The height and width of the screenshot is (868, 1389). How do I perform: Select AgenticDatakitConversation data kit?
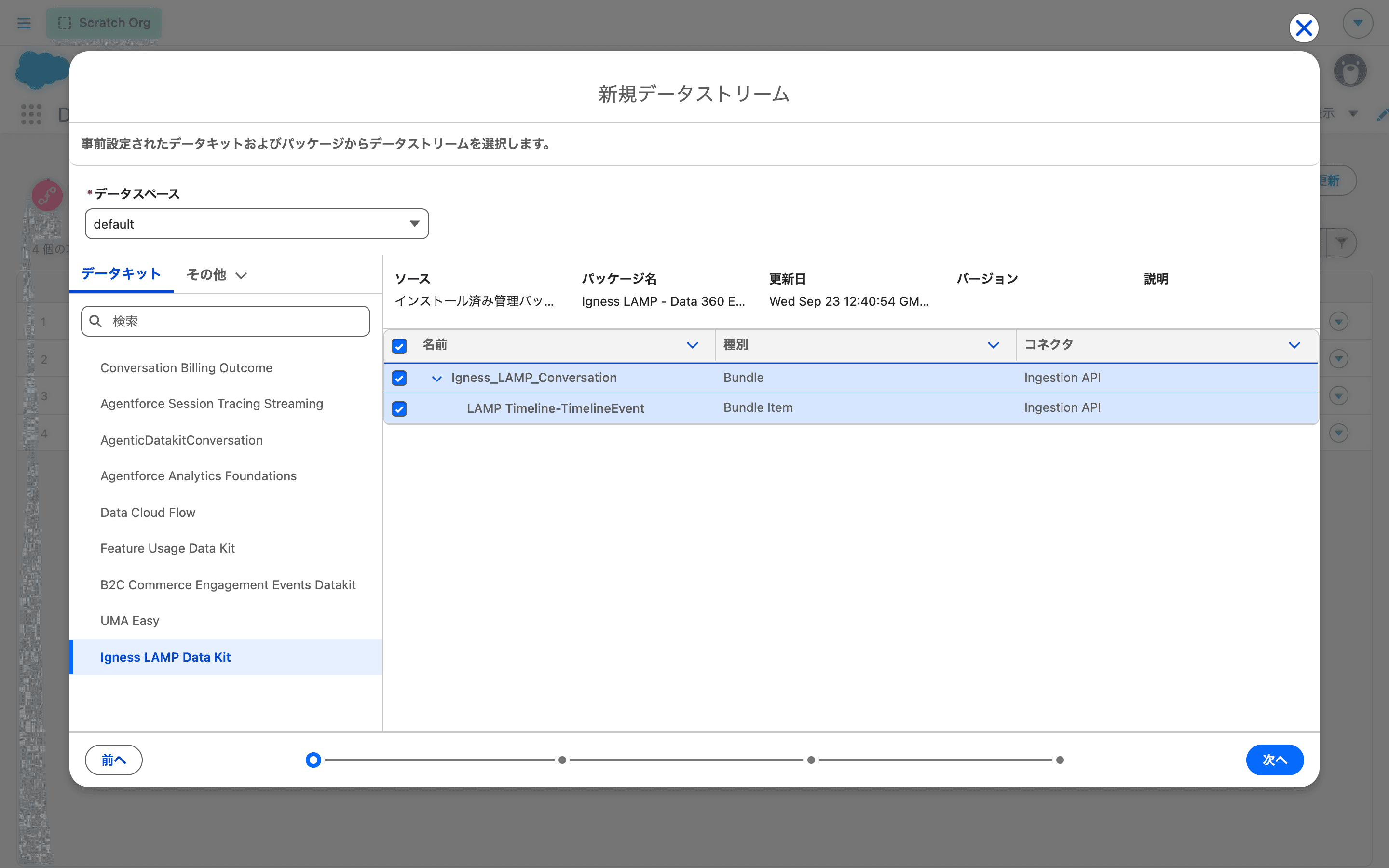pos(226,440)
